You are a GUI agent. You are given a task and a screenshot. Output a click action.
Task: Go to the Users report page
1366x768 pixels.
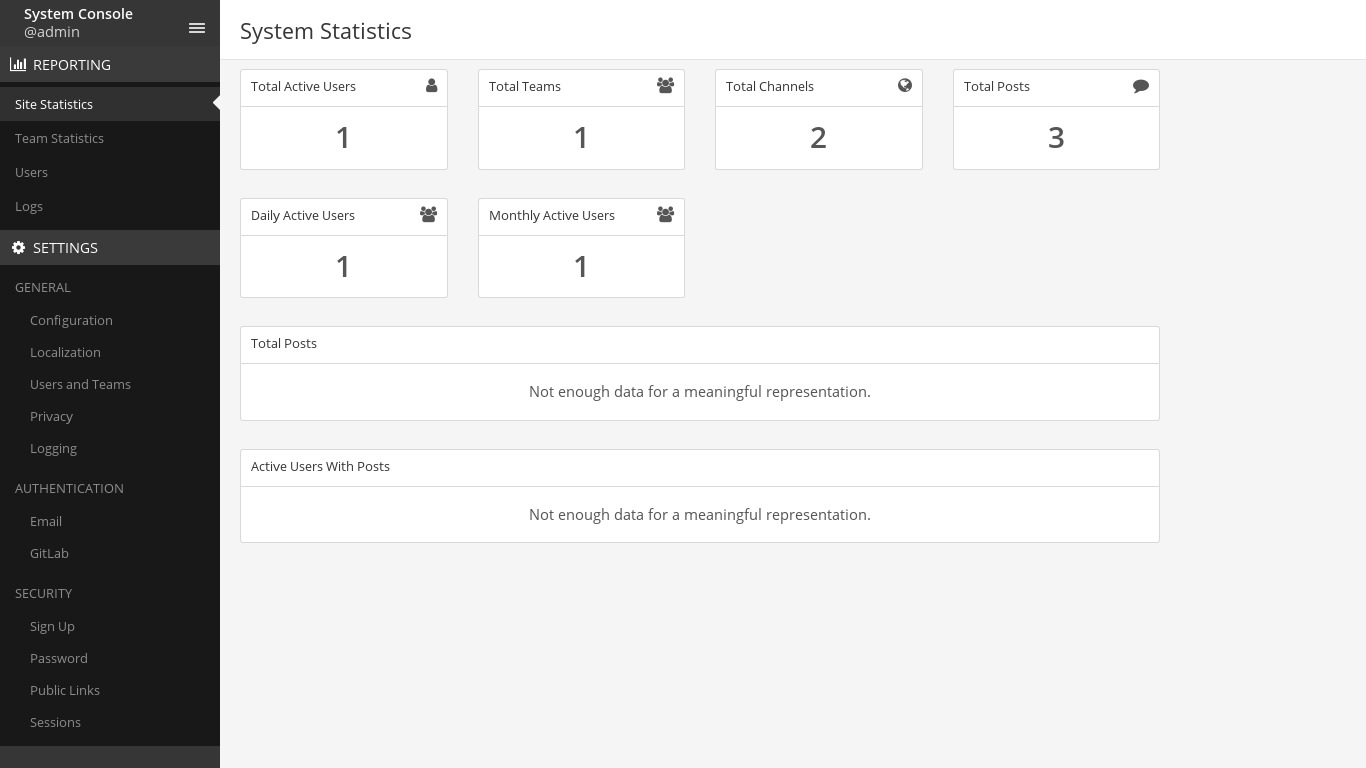(x=31, y=172)
